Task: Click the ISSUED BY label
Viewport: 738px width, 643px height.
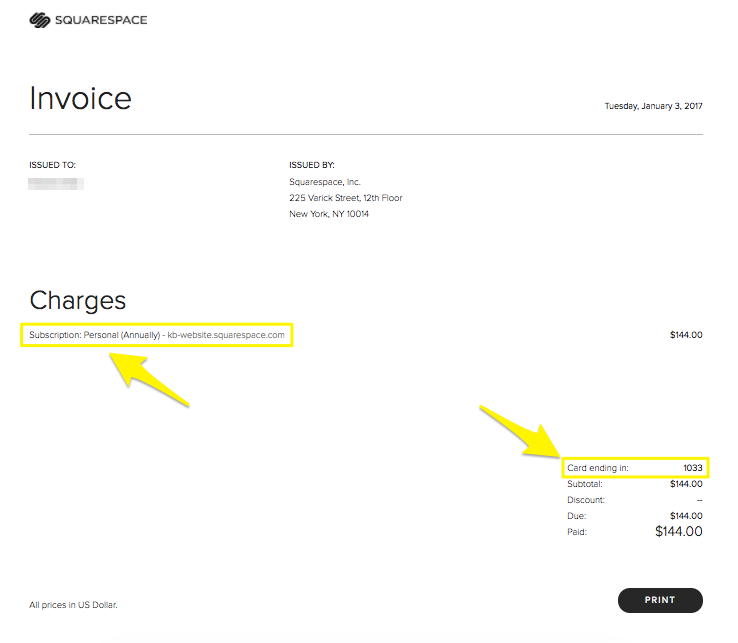Action: 312,165
